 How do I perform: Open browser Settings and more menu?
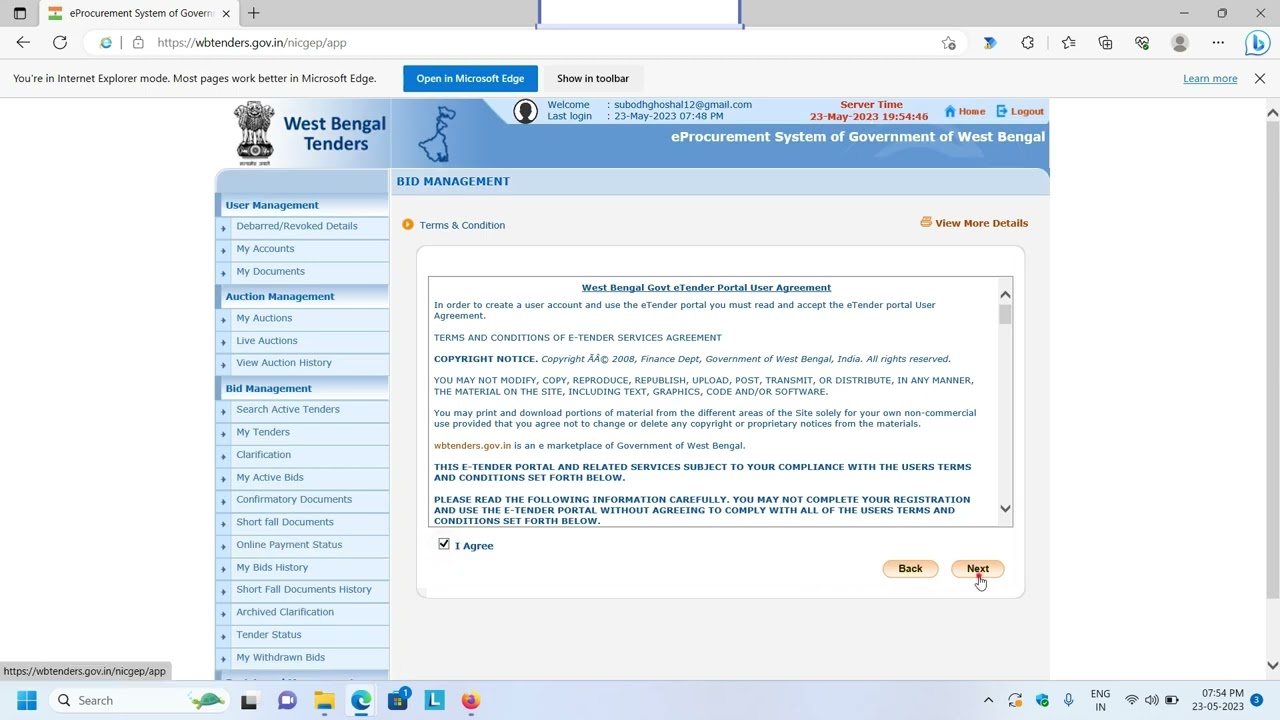point(1218,43)
